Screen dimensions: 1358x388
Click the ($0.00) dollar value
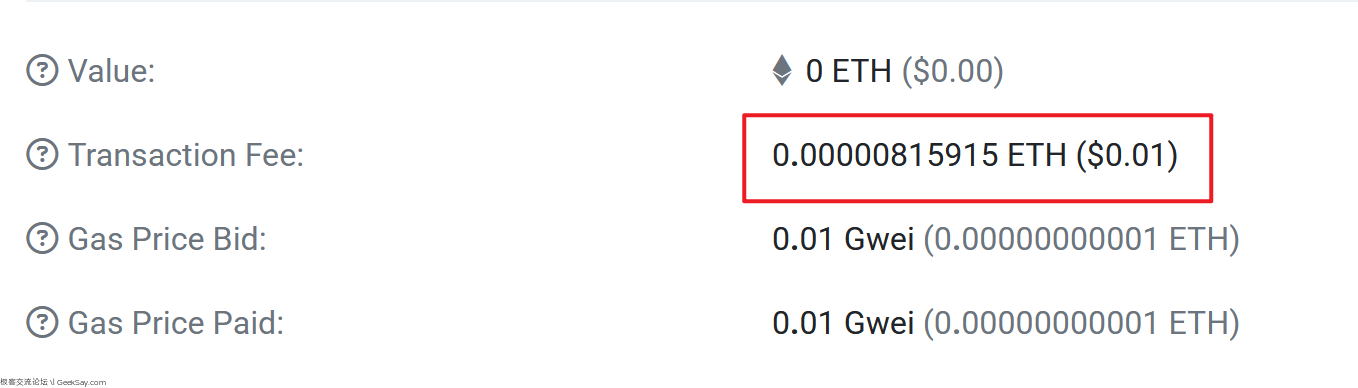953,72
